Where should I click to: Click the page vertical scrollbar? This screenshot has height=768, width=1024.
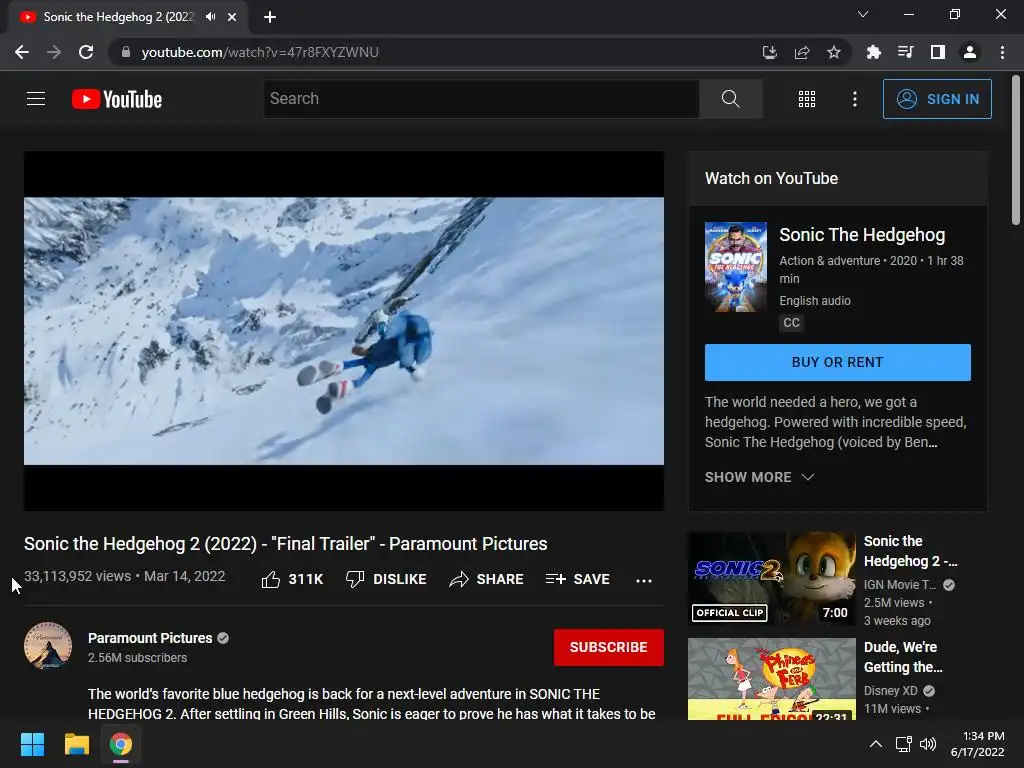[x=1016, y=150]
